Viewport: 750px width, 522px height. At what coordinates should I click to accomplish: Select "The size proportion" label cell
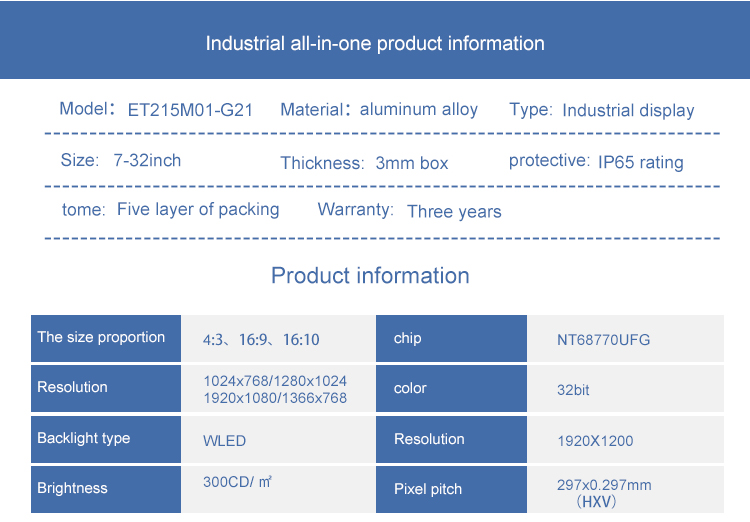click(x=105, y=338)
